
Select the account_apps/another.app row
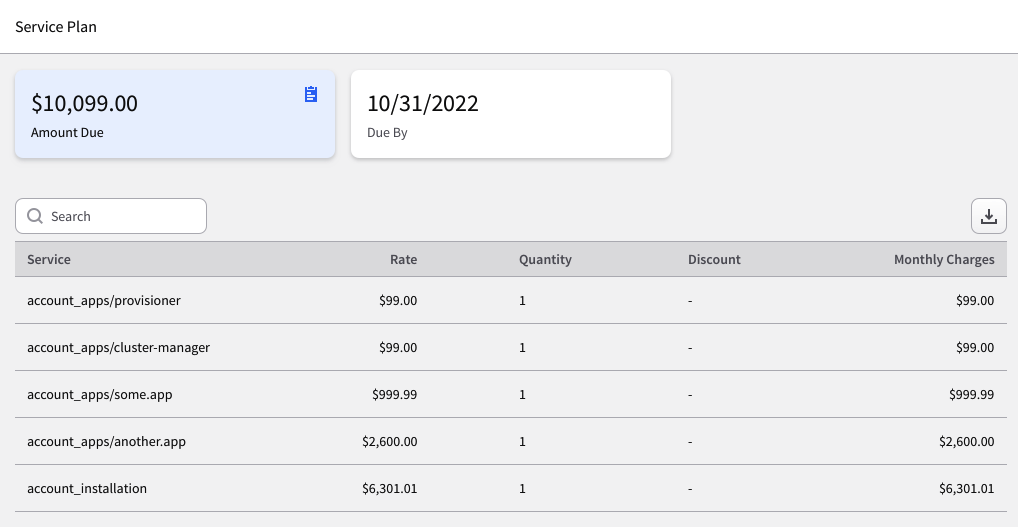pos(511,441)
